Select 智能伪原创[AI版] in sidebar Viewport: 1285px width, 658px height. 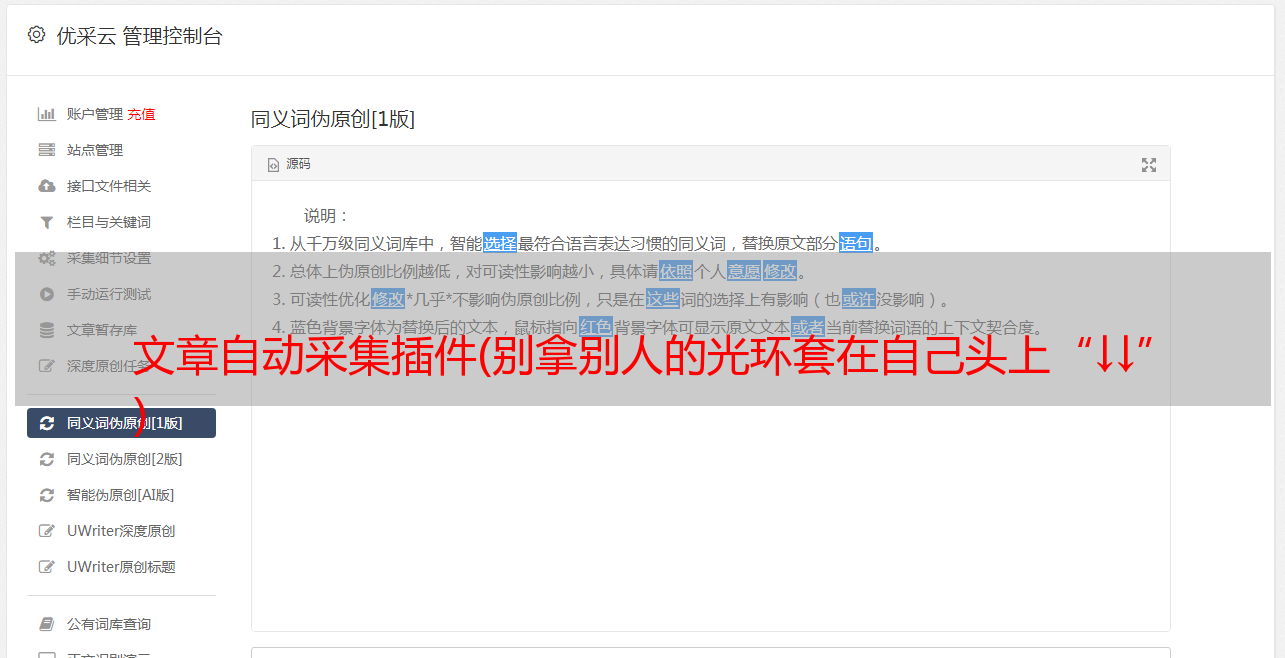[x=121, y=495]
